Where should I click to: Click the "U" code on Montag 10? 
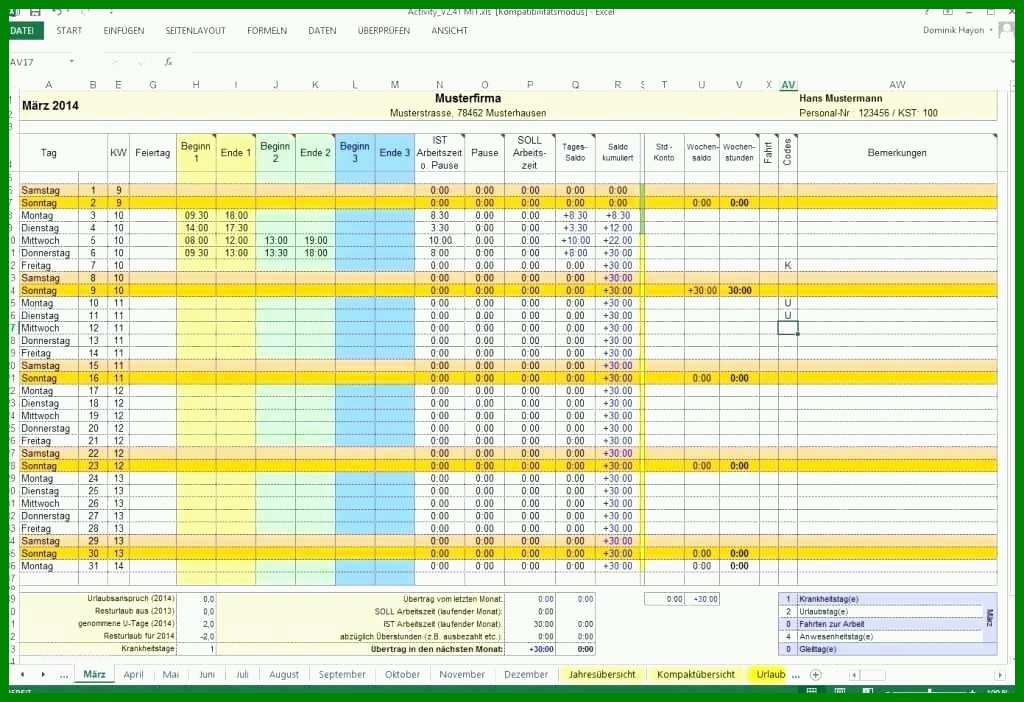[788, 303]
